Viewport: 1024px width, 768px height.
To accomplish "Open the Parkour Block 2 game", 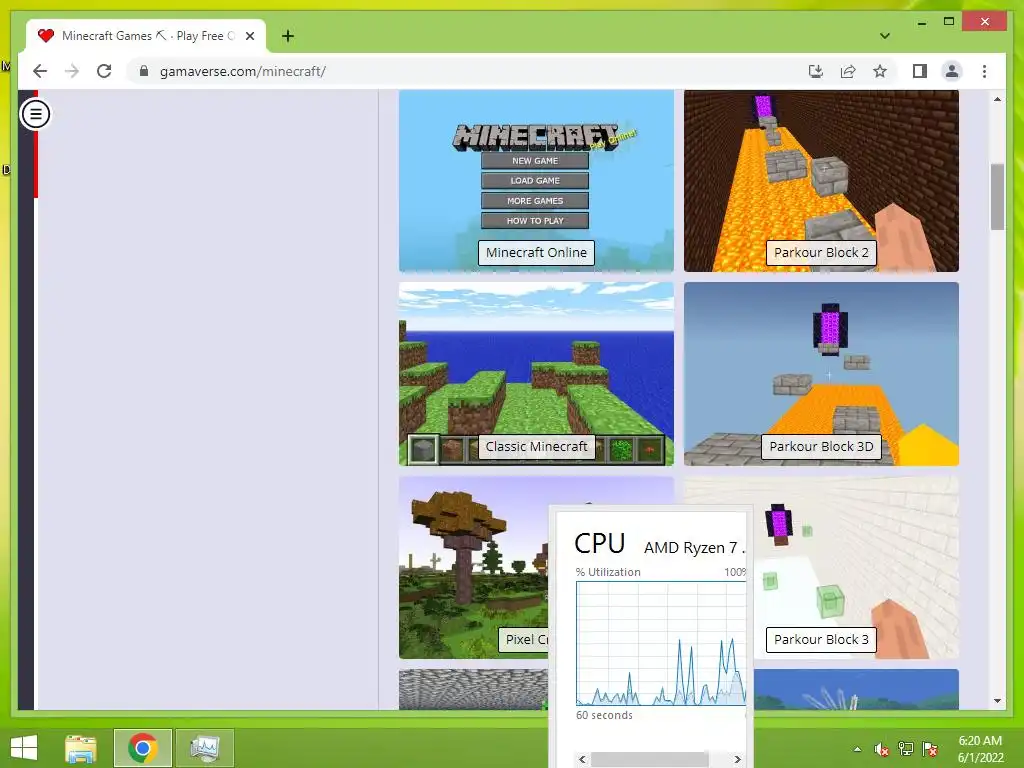I will [x=821, y=181].
